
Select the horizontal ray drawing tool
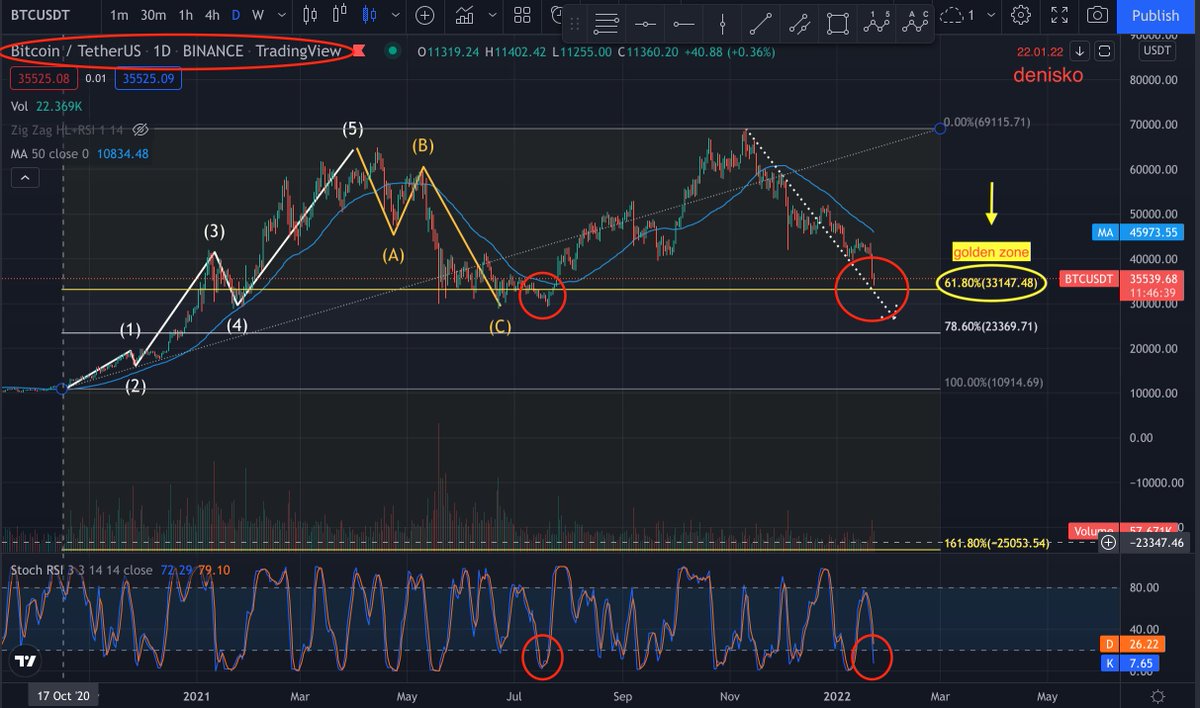[685, 23]
